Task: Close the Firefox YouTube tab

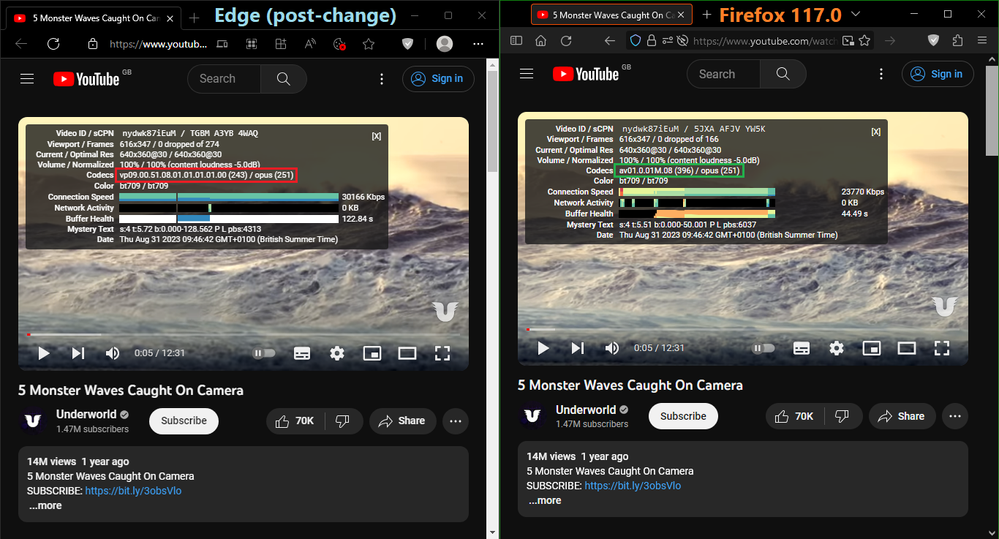Action: pos(681,15)
